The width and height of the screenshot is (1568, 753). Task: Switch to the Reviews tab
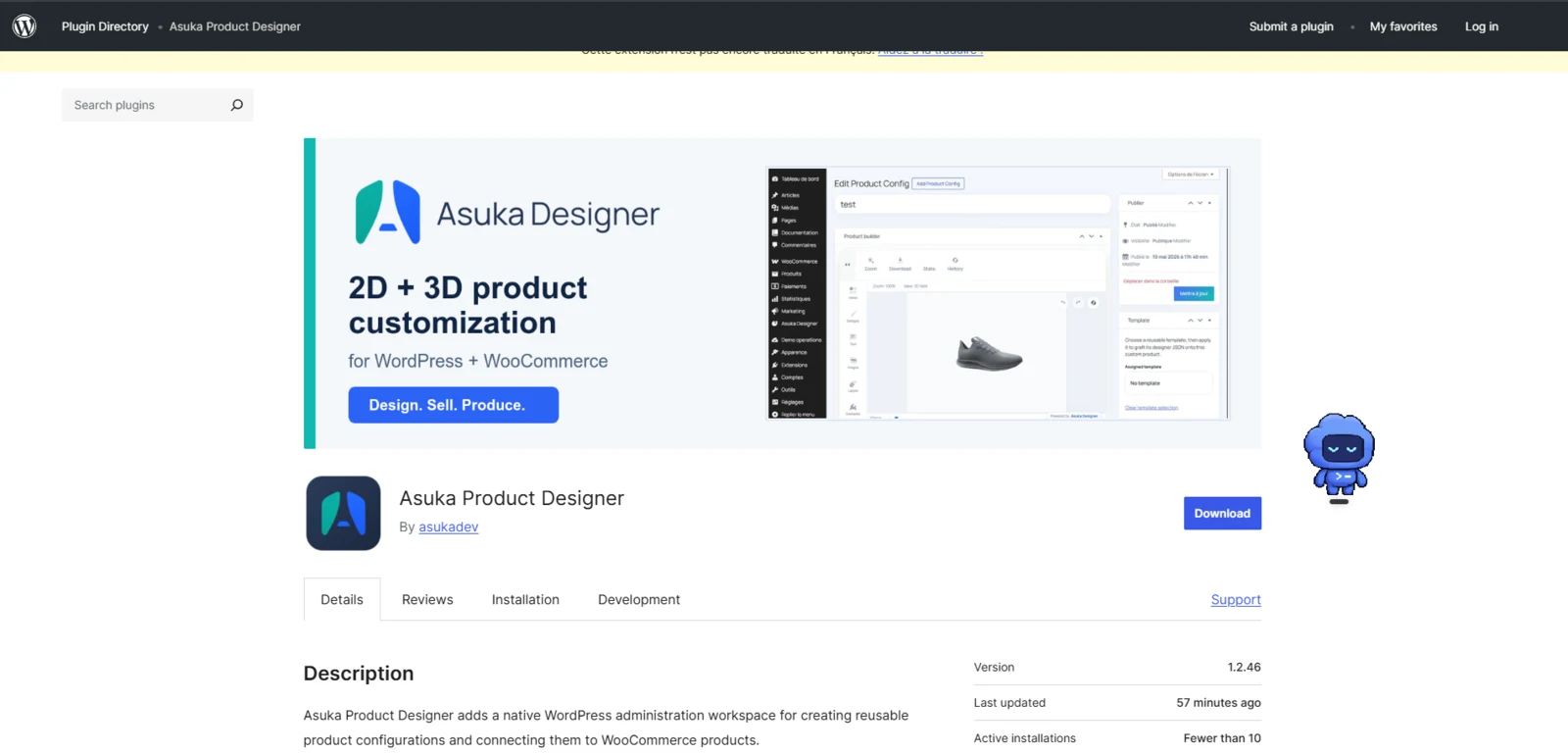[x=427, y=599]
